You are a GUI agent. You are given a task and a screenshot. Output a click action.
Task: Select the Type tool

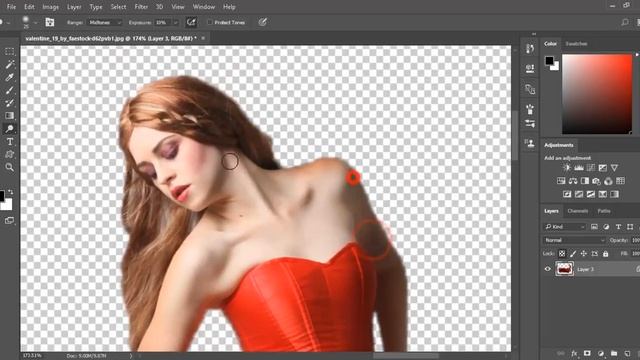(9, 142)
